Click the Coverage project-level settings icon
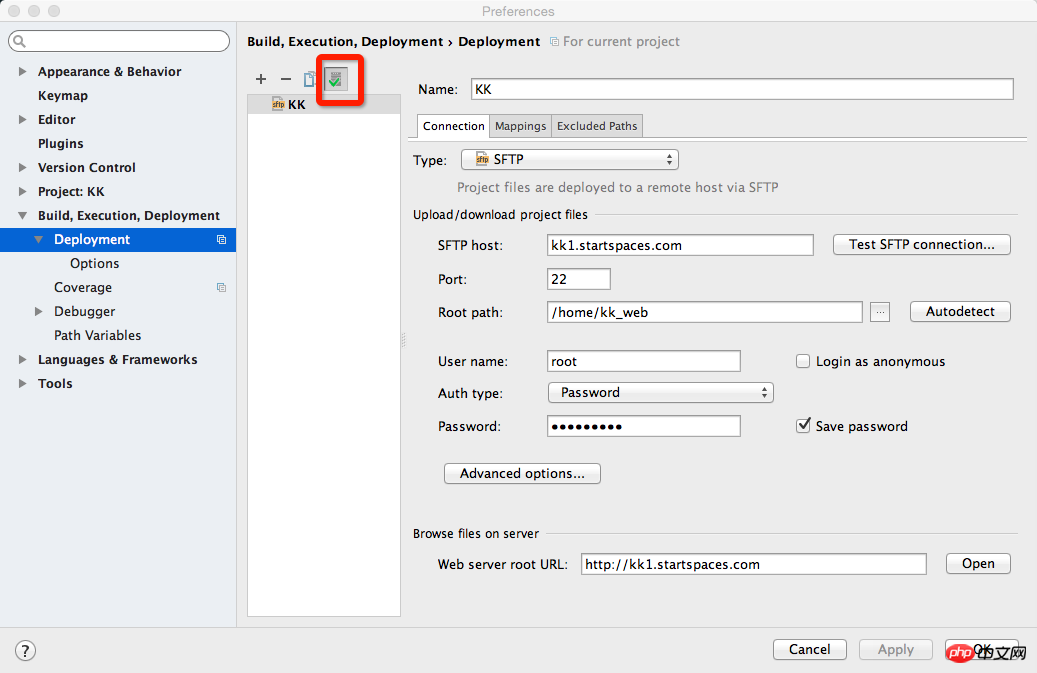This screenshot has width=1037, height=673. pos(222,288)
